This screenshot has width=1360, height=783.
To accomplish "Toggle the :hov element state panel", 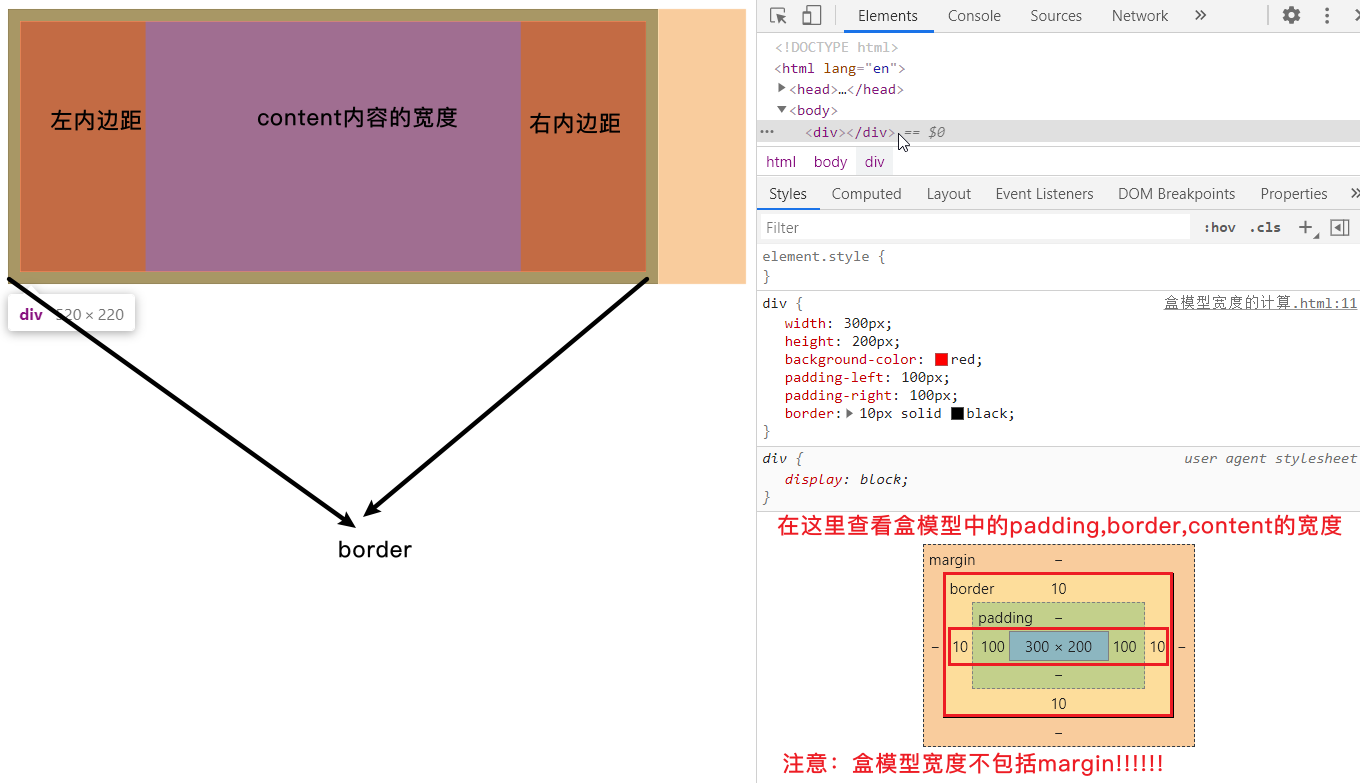I will coord(1219,228).
